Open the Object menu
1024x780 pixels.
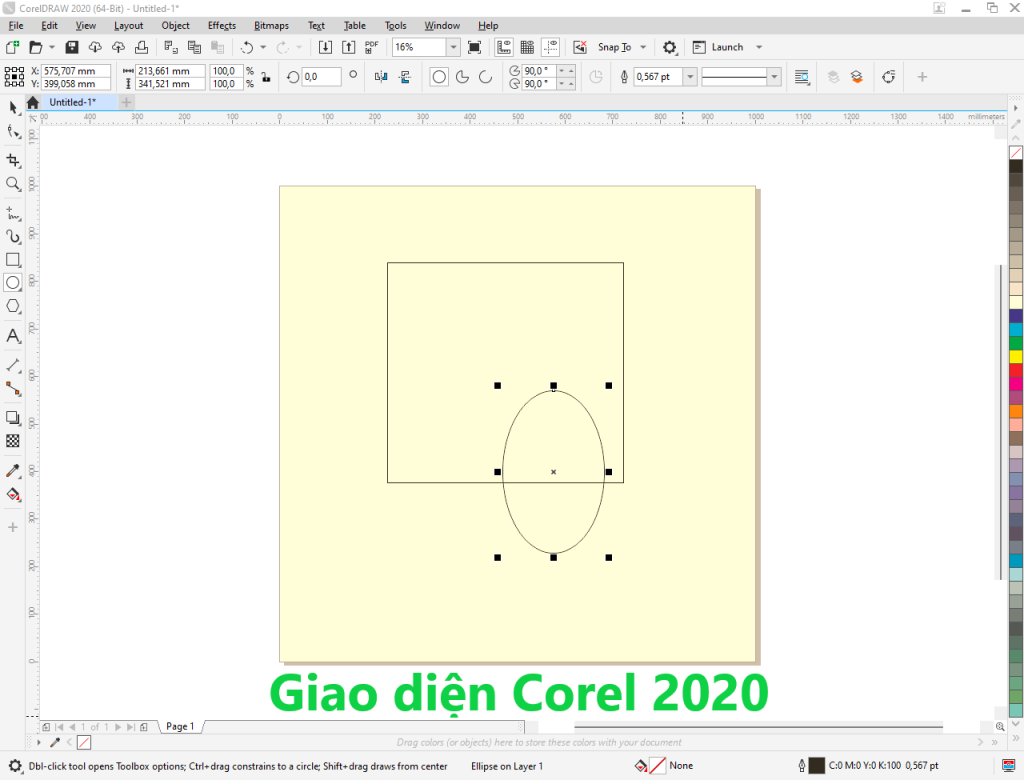(176, 25)
